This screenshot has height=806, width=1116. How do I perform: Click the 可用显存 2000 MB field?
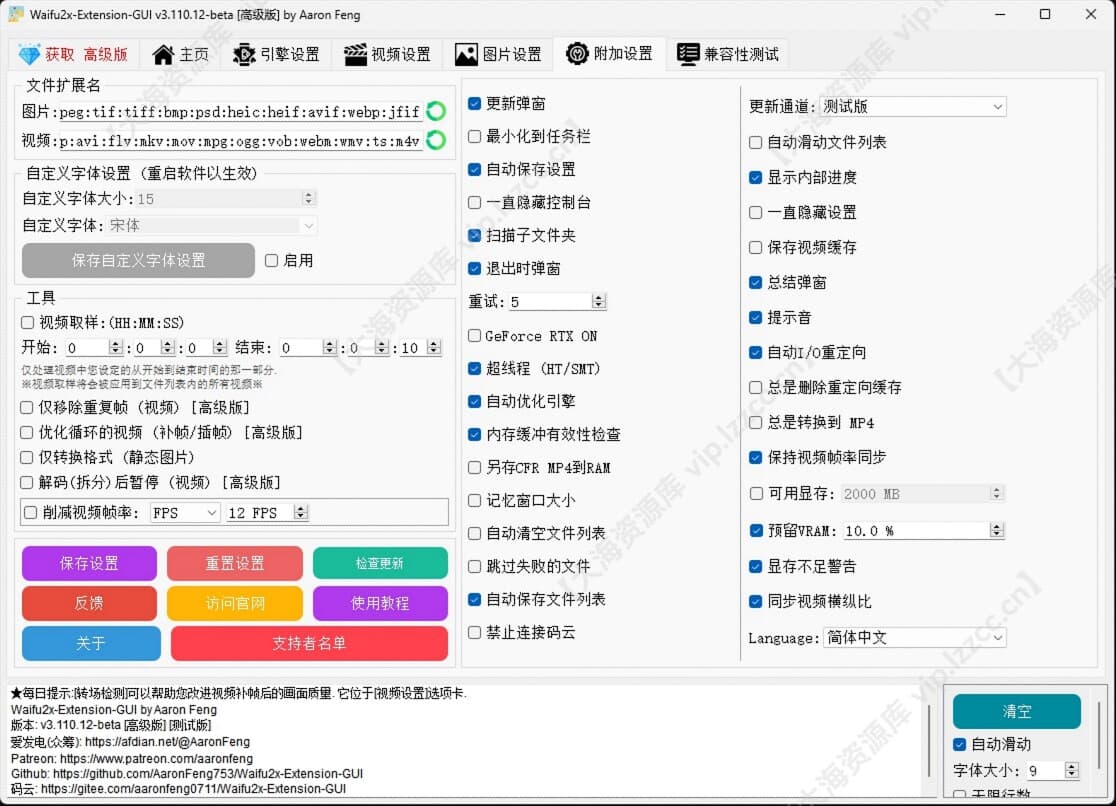click(x=922, y=494)
